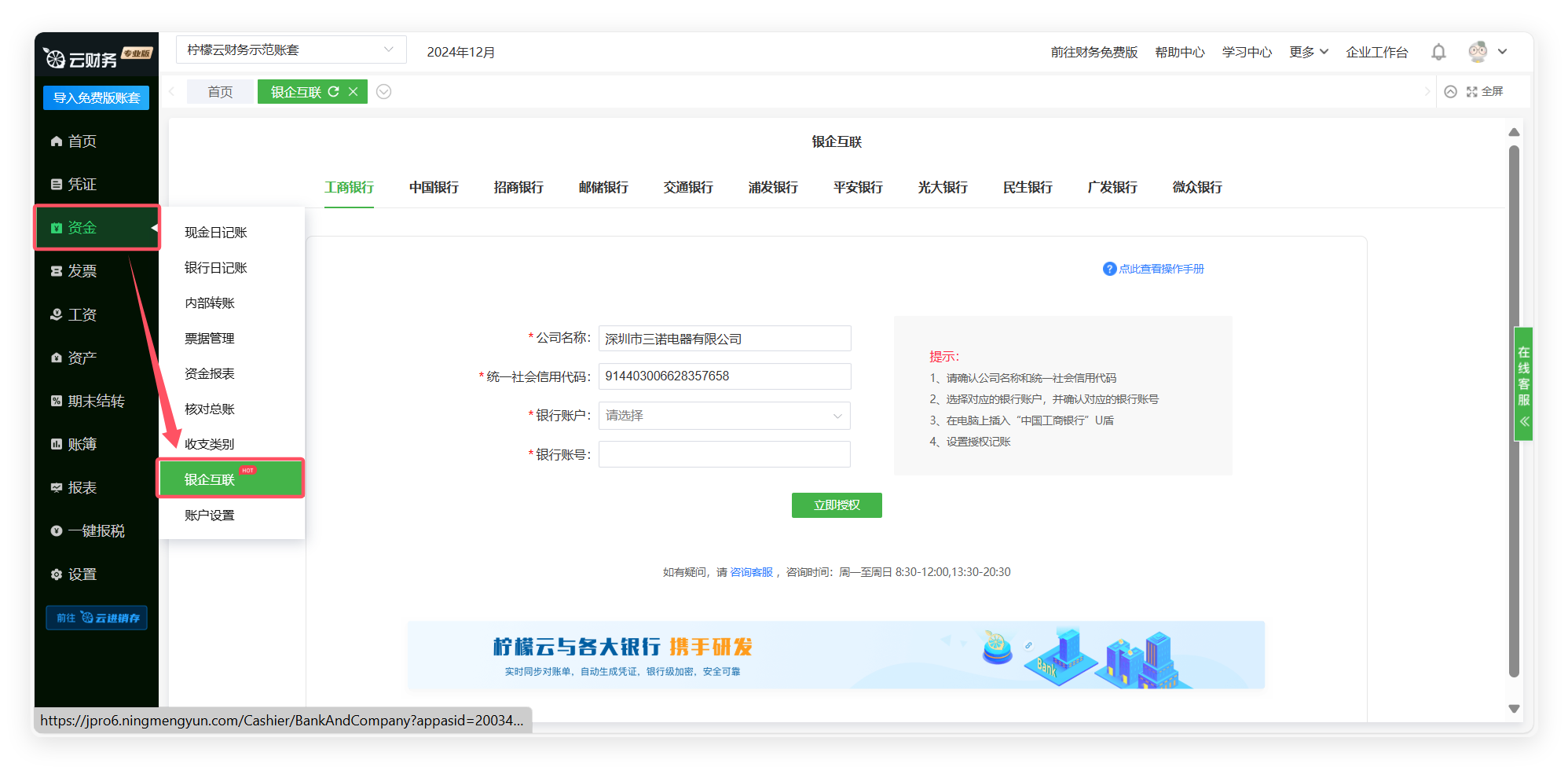Click the vertical scrollbar down arrow

(1514, 709)
